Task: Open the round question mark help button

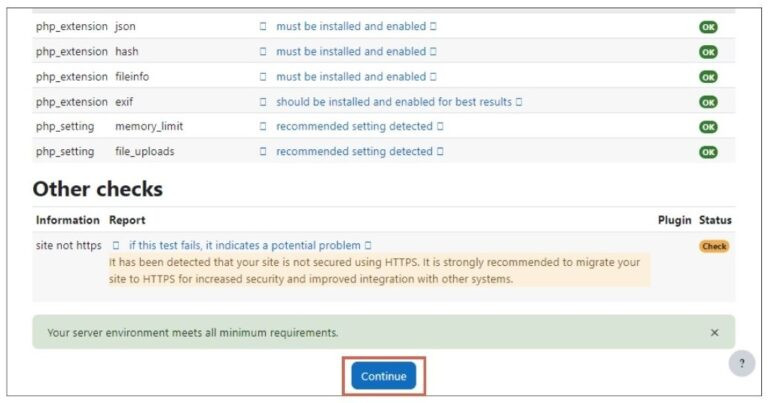Action: coord(741,364)
